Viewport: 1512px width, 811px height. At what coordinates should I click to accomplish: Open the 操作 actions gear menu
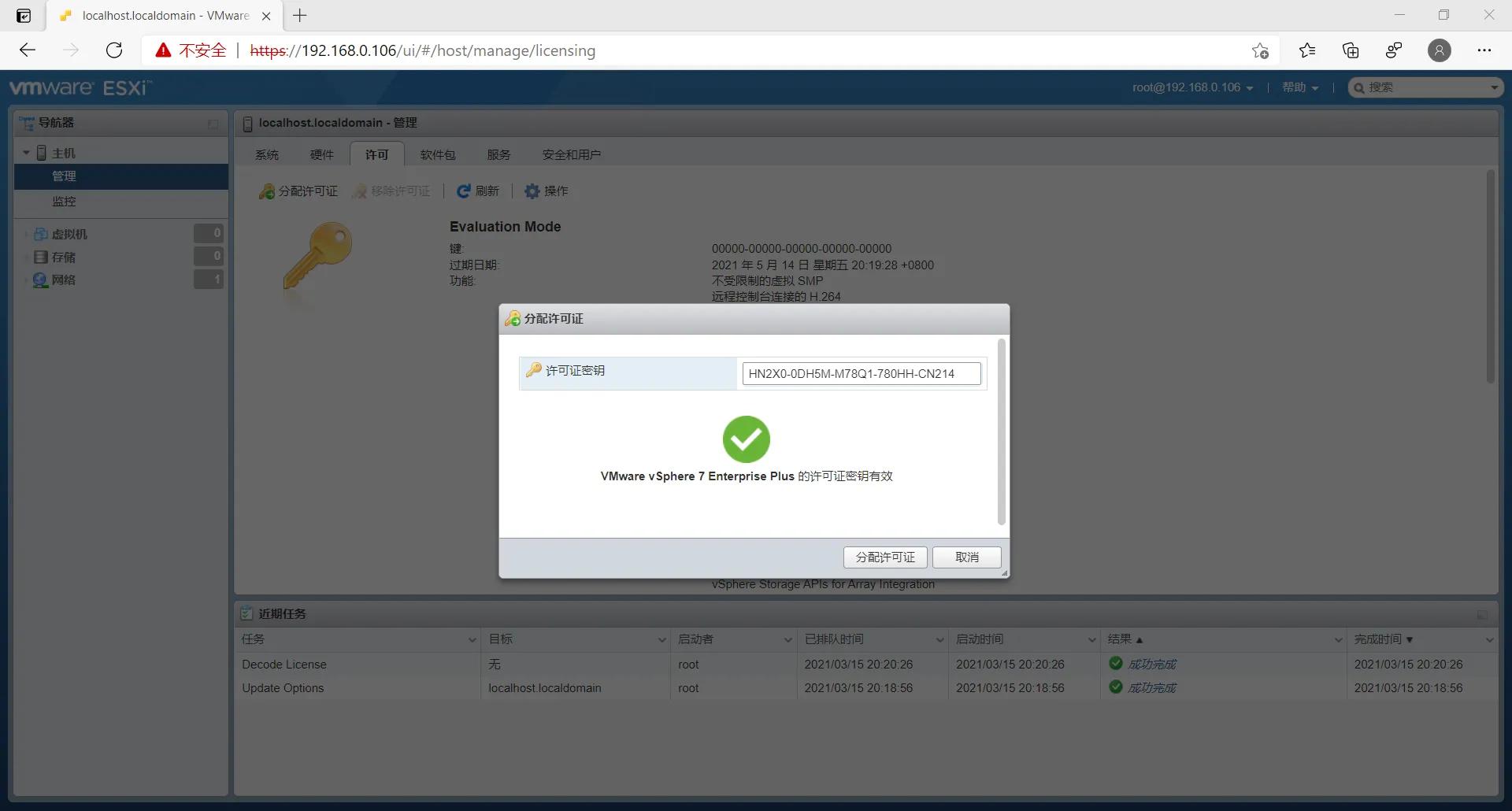pos(546,191)
